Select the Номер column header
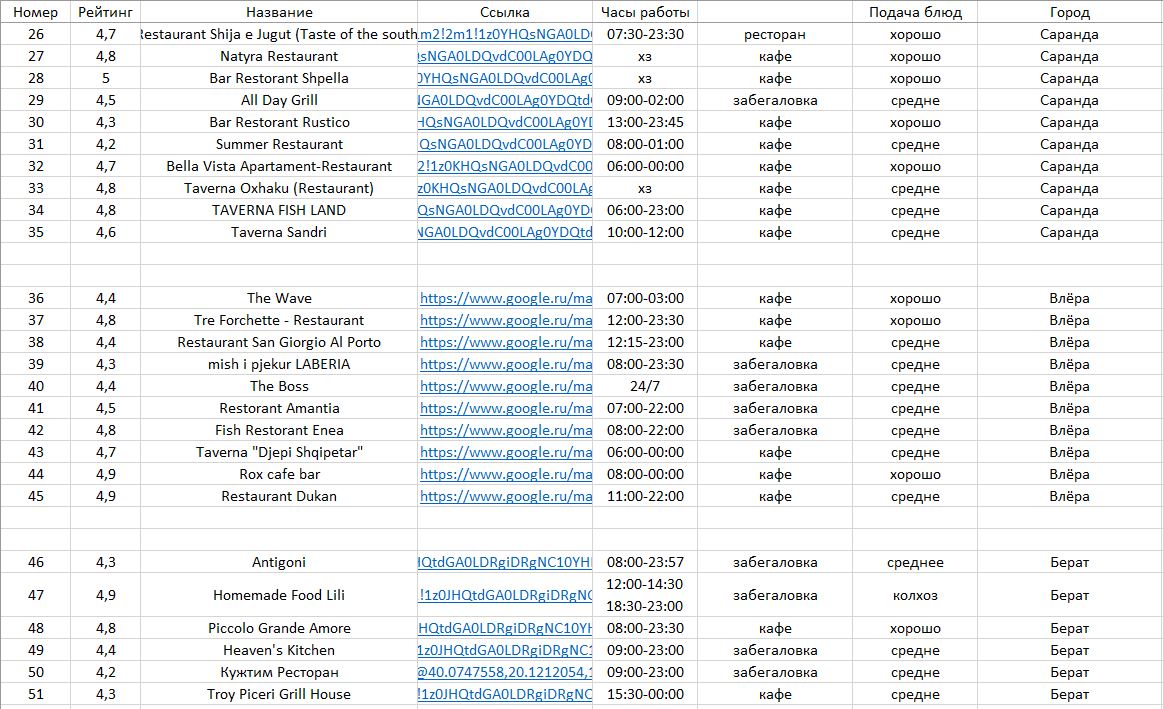 (36, 12)
